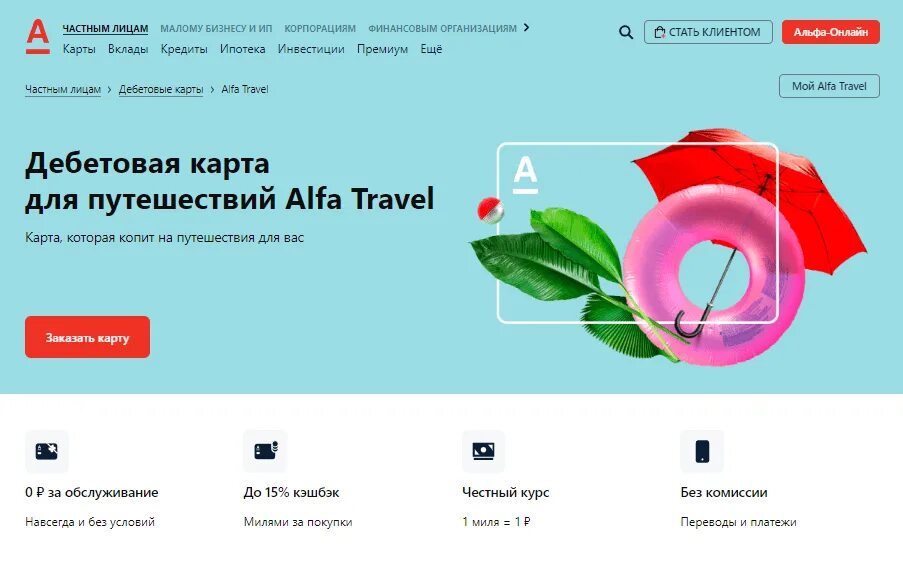This screenshot has height=570, width=903.
Task: Open Альфа-Онлайн login
Action: click(830, 32)
